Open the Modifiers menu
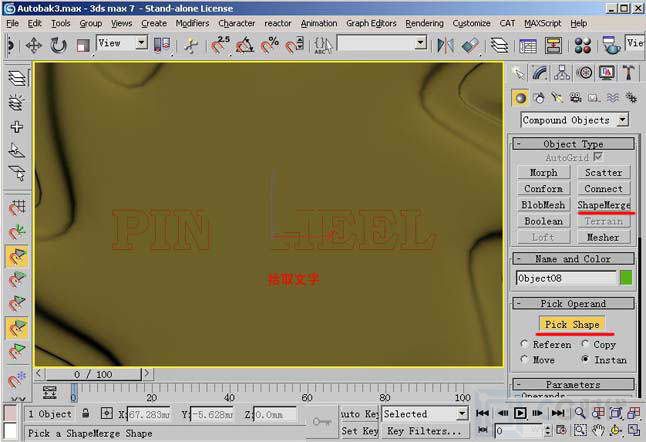Screen dimensions: 646x442 point(192,23)
